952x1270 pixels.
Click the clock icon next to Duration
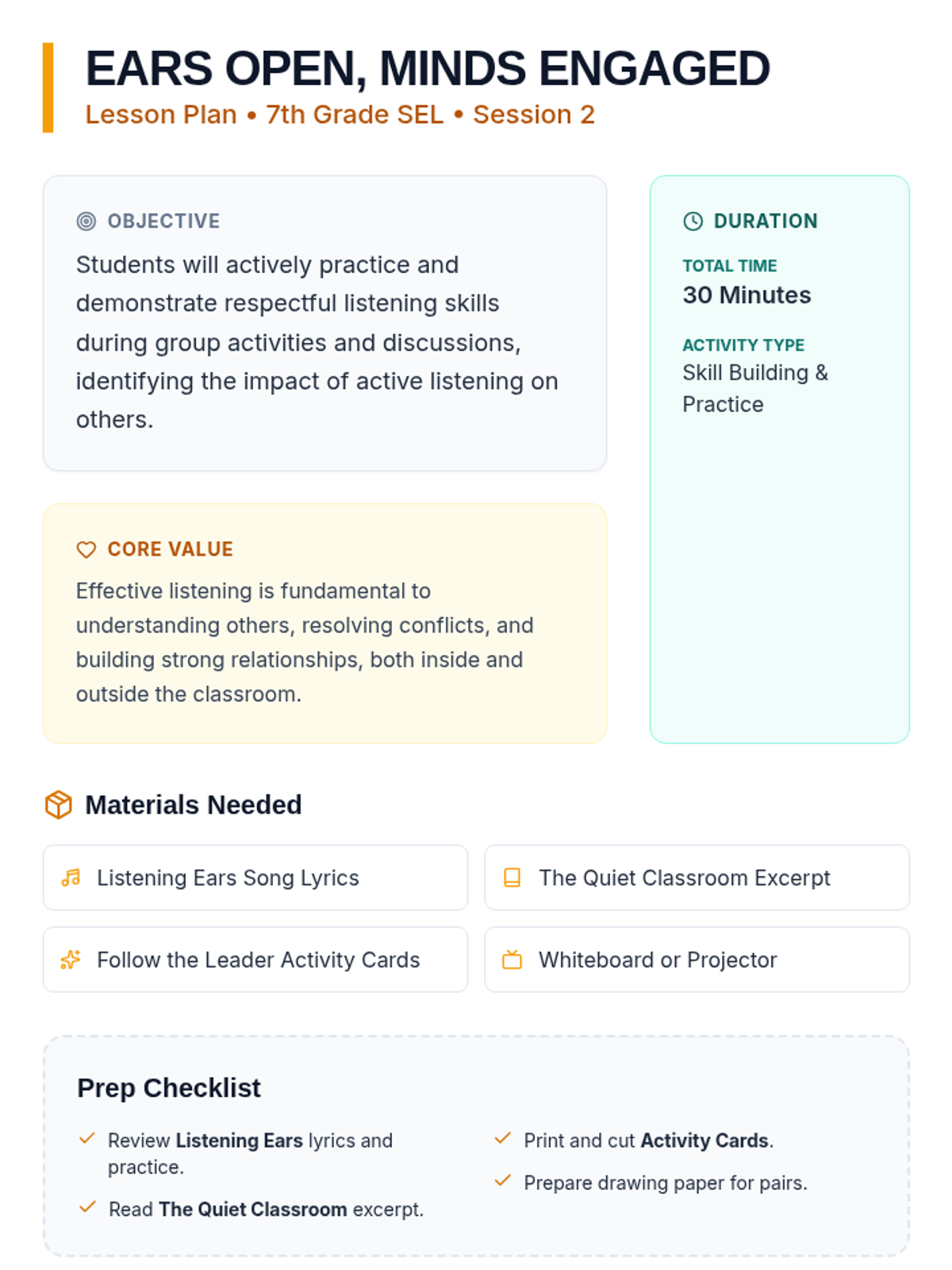click(x=693, y=221)
